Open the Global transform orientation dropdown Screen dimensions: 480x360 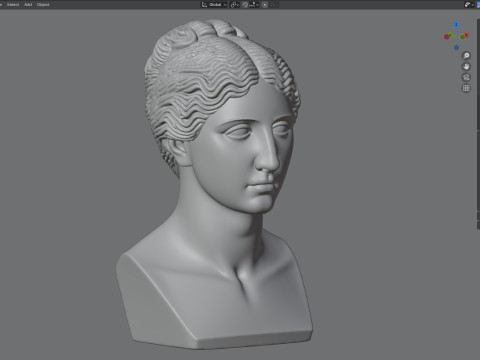[x=214, y=5]
